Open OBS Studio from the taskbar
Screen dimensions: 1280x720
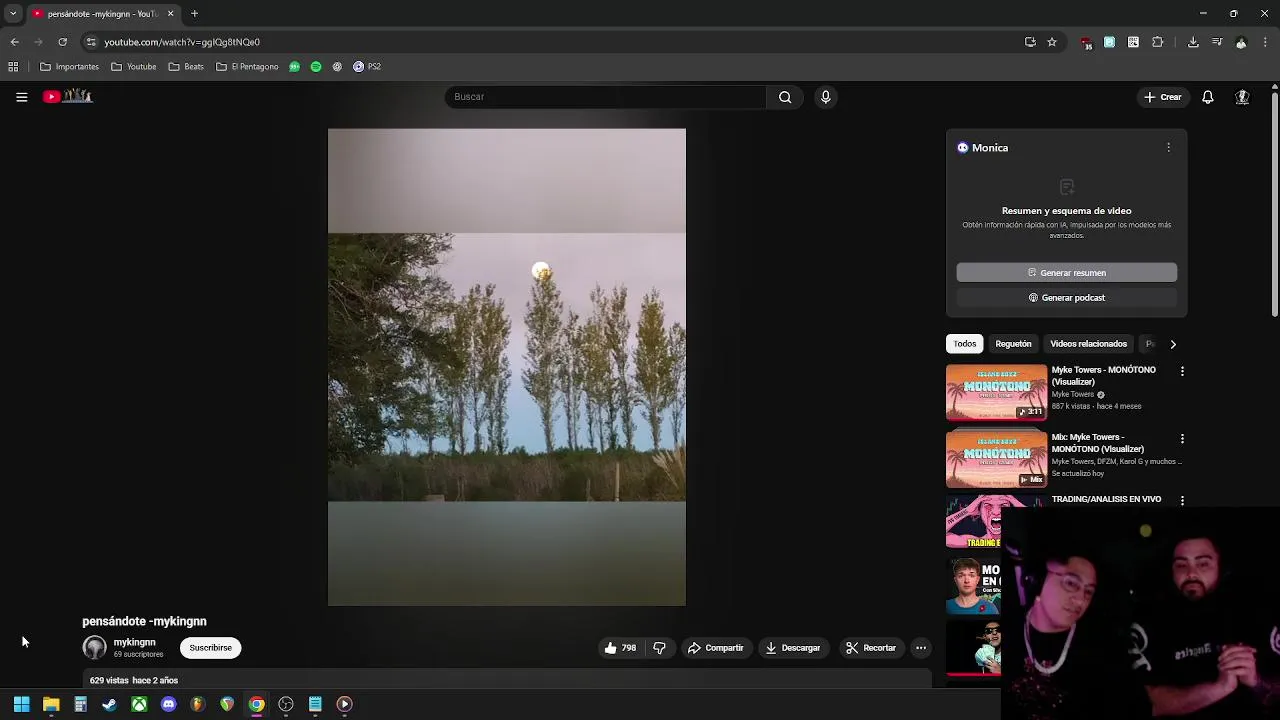pos(286,704)
